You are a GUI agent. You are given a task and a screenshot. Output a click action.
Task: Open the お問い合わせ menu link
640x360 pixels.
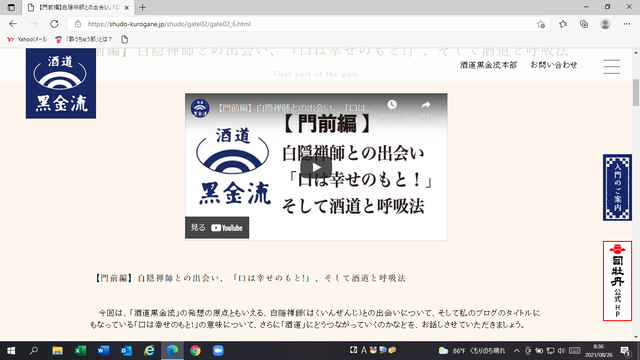(554, 65)
